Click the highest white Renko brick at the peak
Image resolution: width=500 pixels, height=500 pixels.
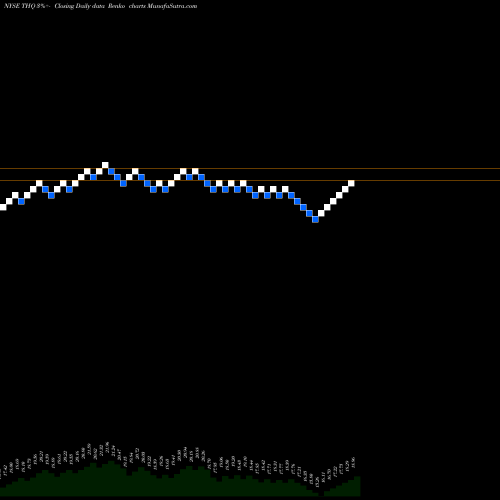click(x=105, y=165)
